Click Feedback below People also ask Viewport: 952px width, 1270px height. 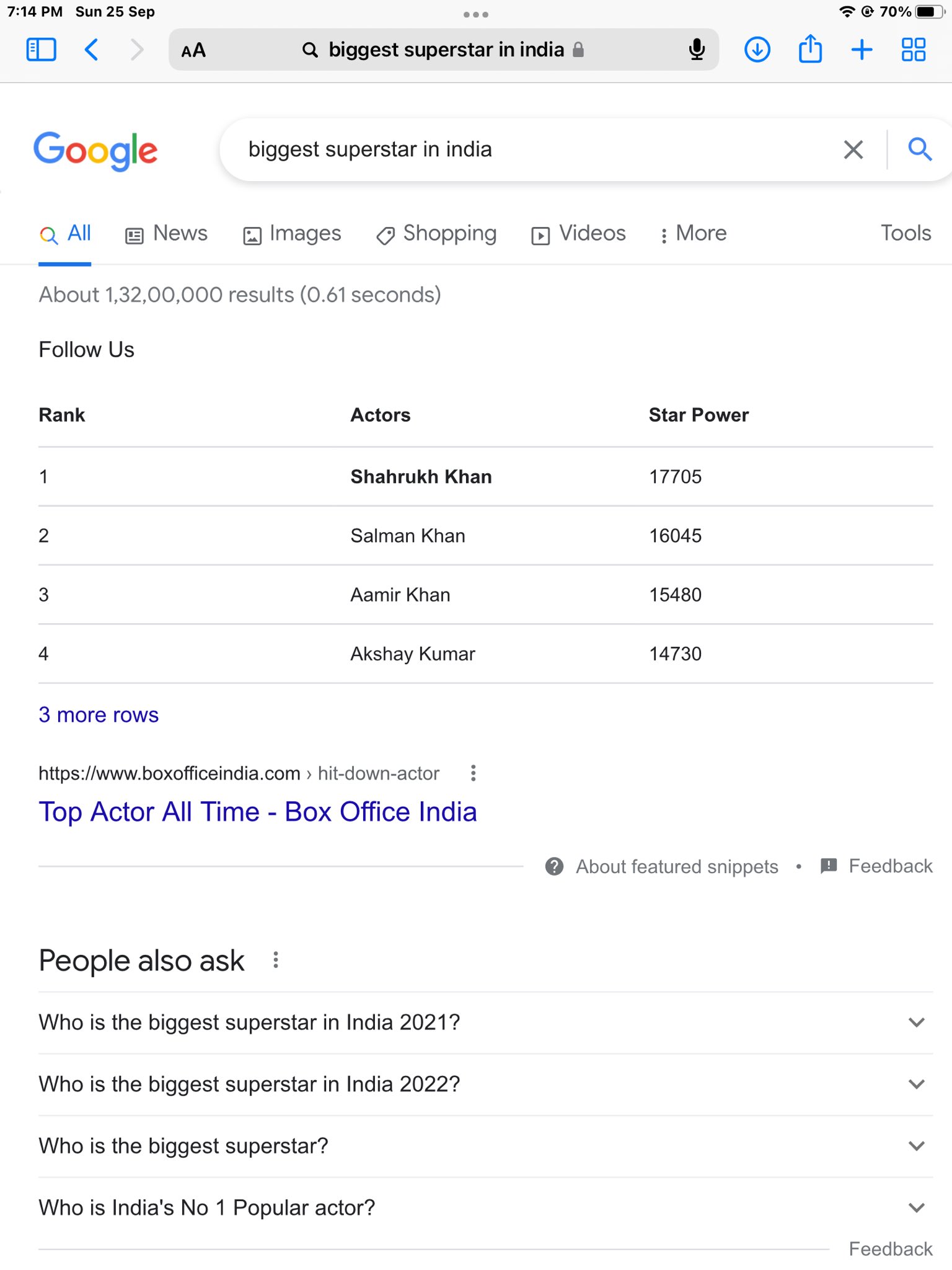(x=891, y=1249)
